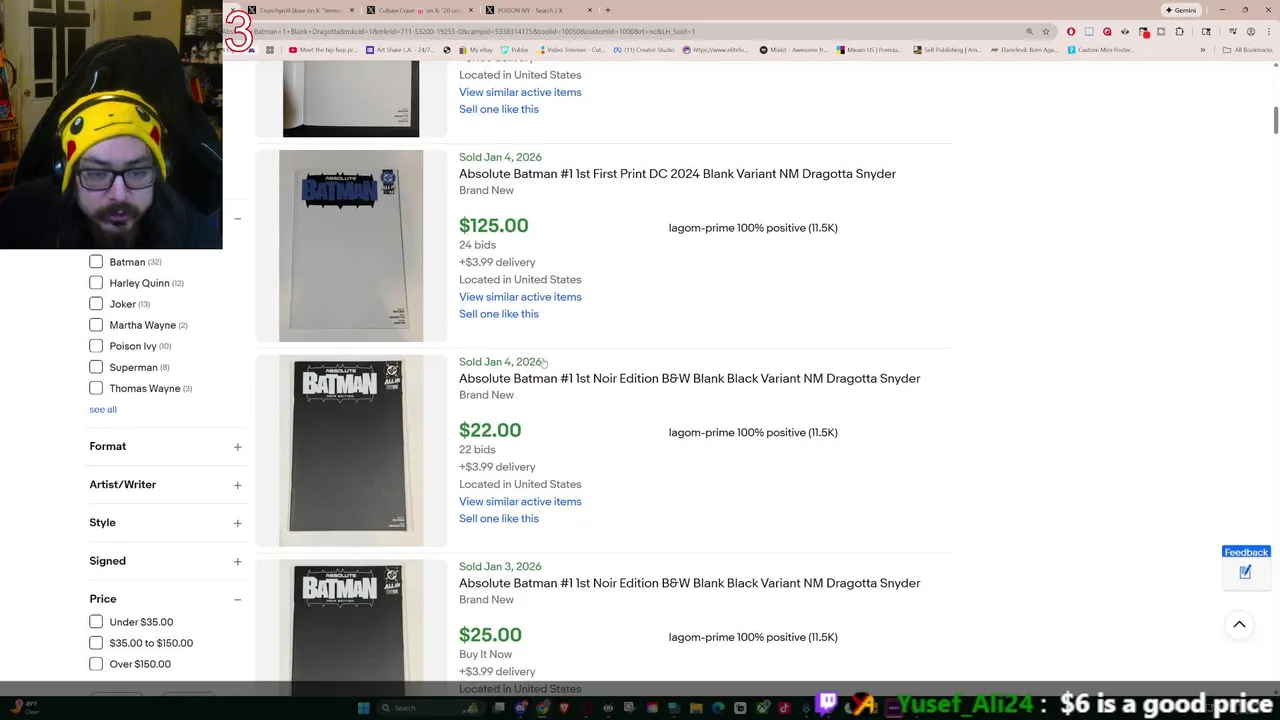The height and width of the screenshot is (720, 1280).
Task: Open the Publer bookmark
Action: 514,50
